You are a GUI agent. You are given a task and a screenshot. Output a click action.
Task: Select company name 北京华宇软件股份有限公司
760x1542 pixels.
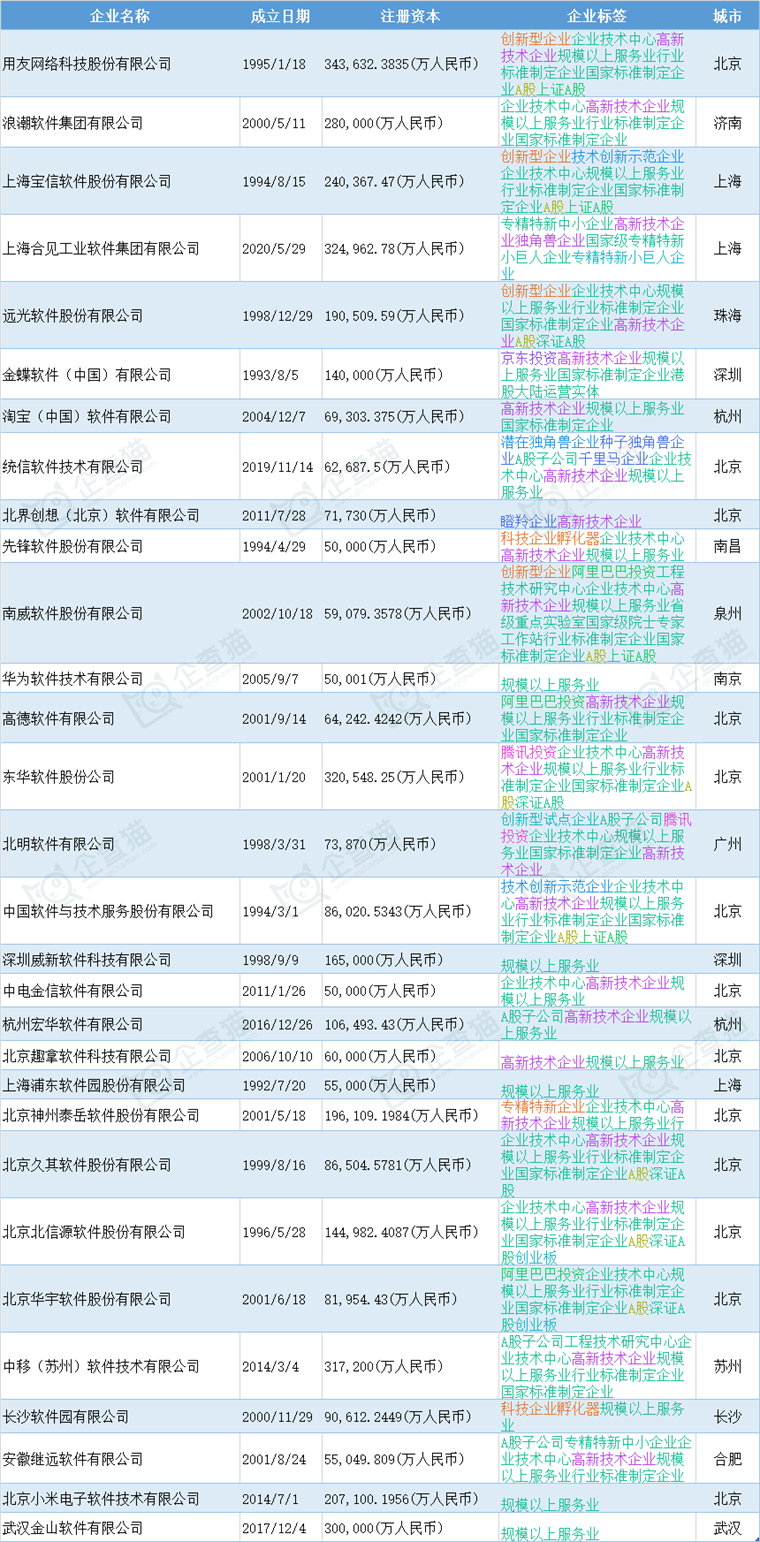pyautogui.click(x=87, y=1299)
